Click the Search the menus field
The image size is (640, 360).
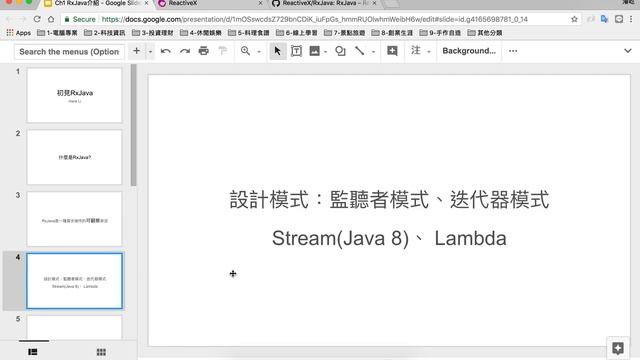pyautogui.click(x=69, y=52)
